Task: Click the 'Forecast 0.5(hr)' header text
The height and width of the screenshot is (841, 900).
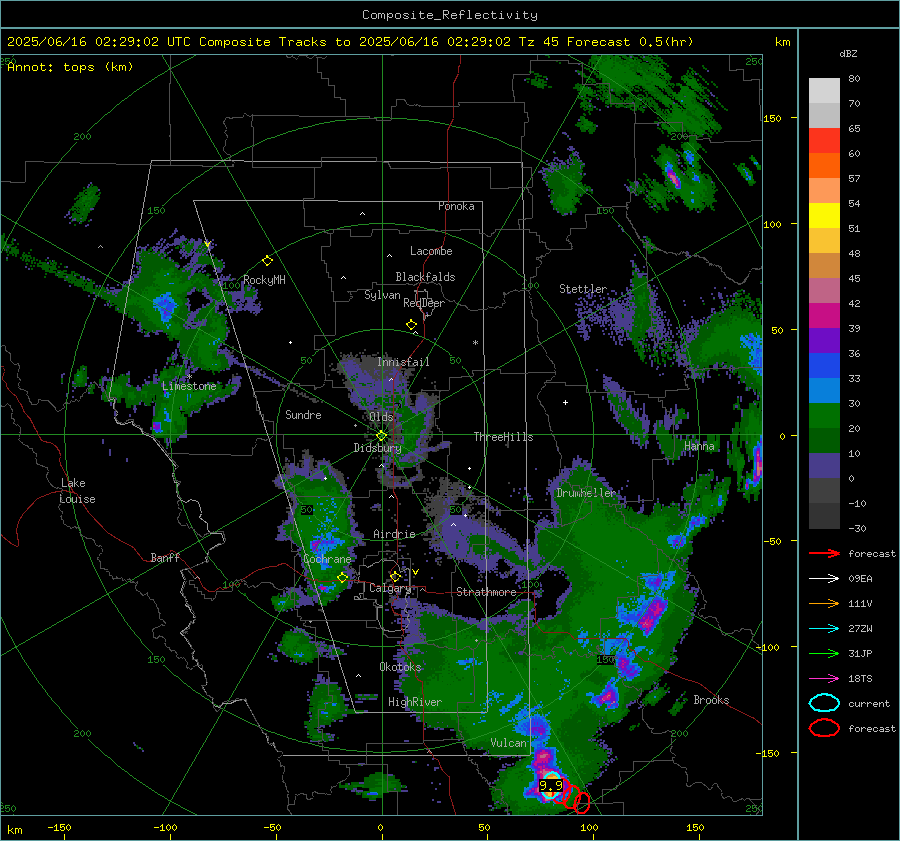Action: 630,42
